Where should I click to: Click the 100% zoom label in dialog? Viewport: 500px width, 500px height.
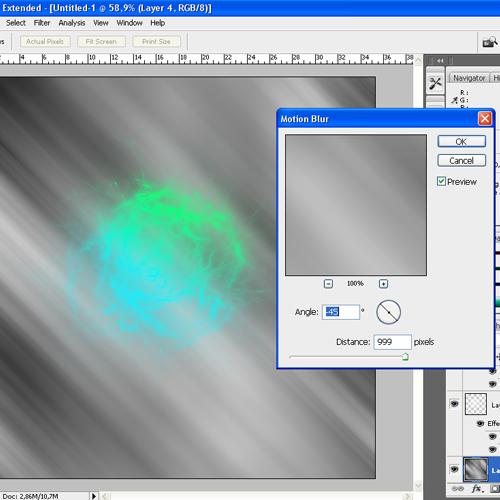click(x=355, y=284)
